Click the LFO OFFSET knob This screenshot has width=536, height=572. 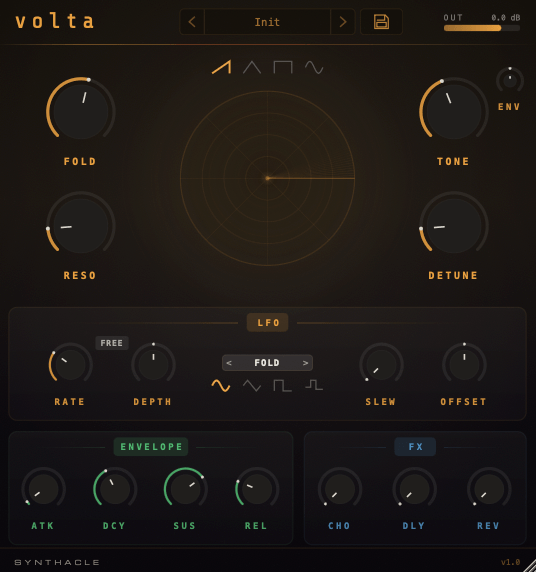(464, 364)
